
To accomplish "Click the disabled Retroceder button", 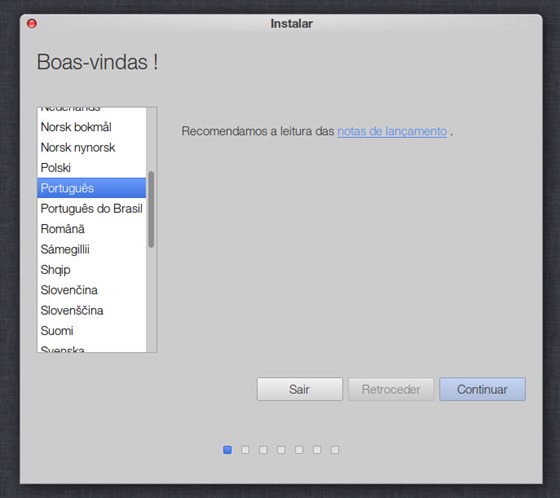I will click(x=391, y=389).
